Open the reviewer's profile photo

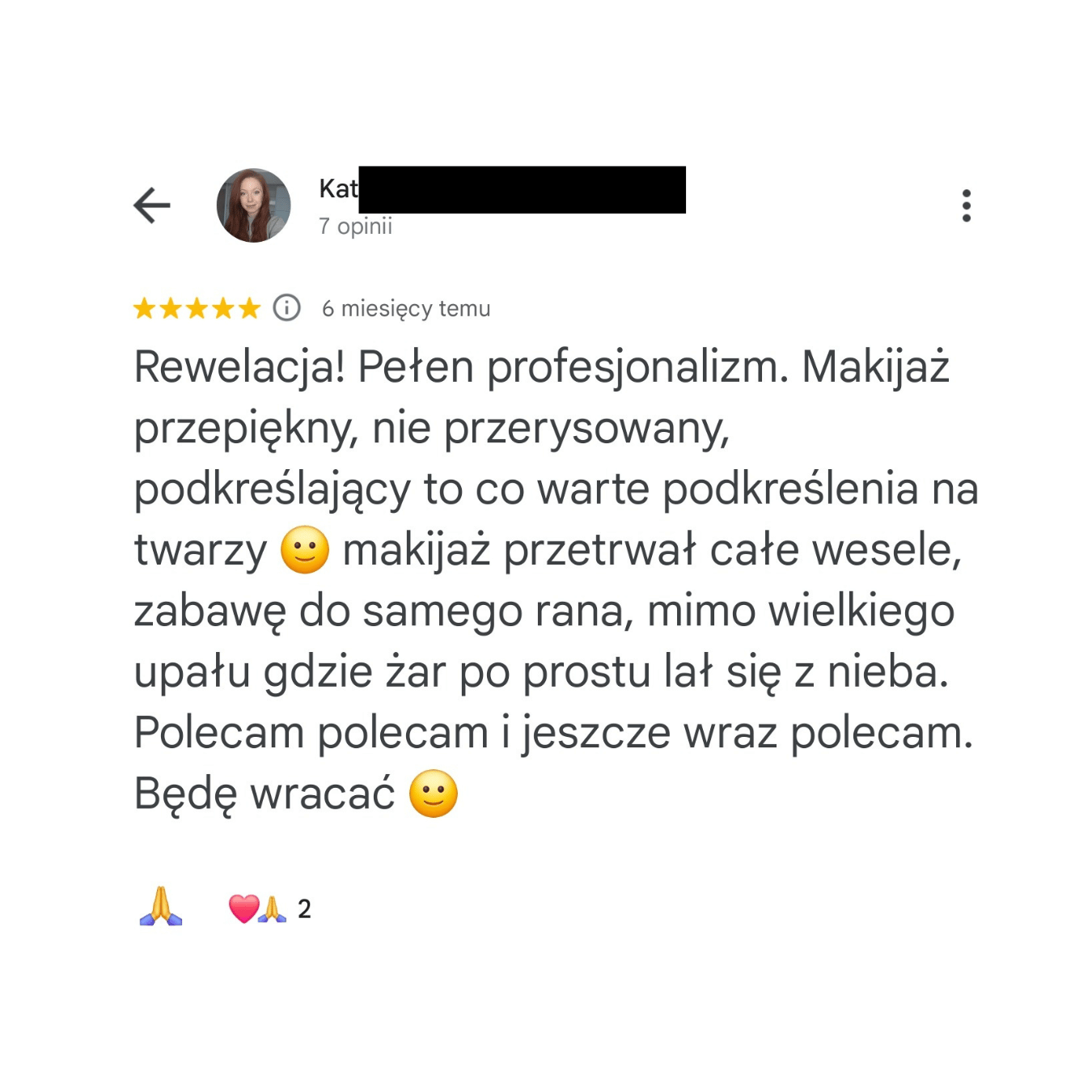(x=253, y=205)
